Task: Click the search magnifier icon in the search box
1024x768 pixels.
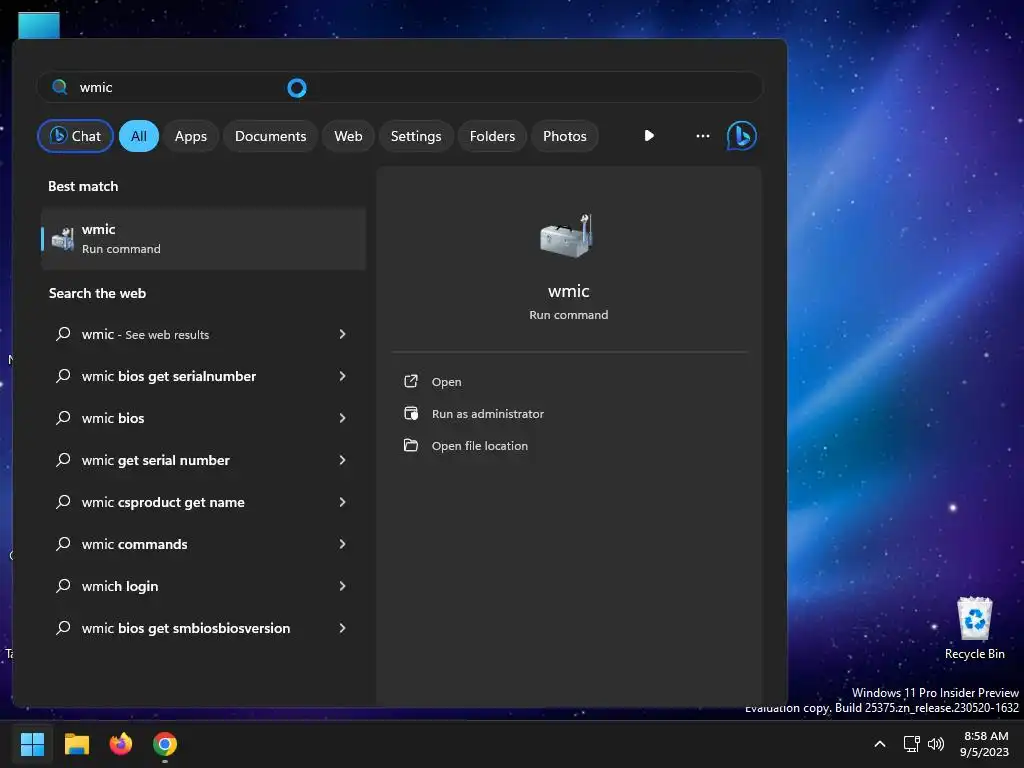Action: pos(59,87)
